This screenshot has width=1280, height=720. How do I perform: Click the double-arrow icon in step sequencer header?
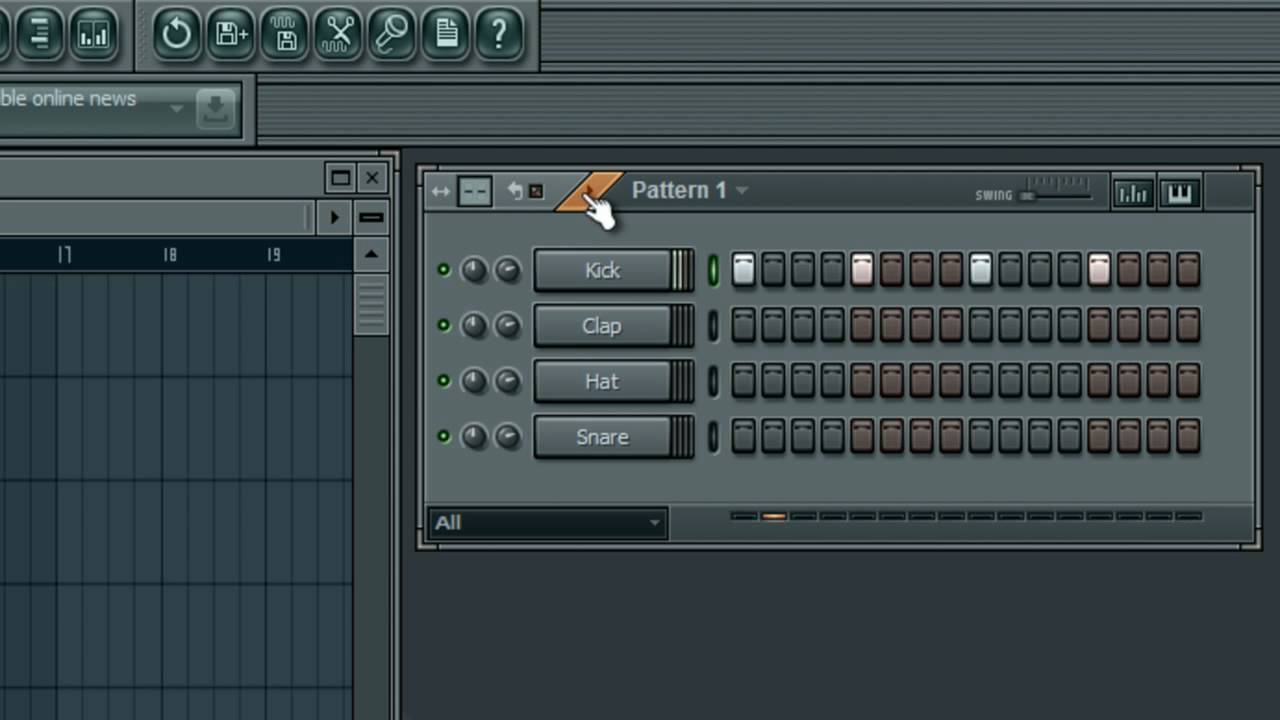[440, 191]
